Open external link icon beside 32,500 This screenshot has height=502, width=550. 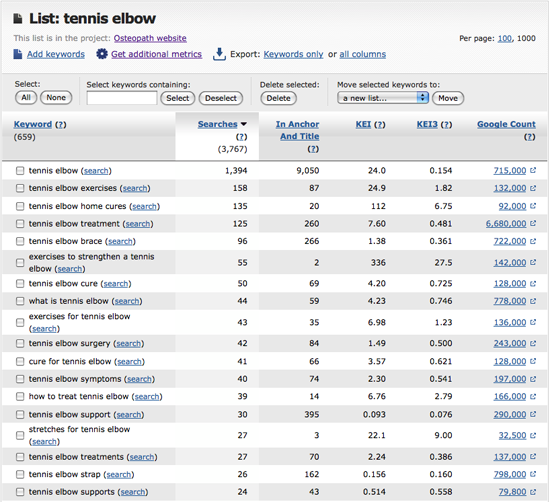[x=533, y=435]
